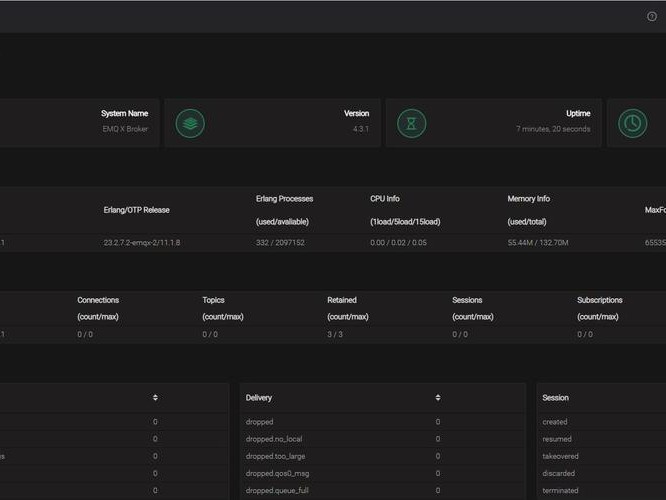666x500 pixels.
Task: Click the 'CPU Info' column header
Action: [384, 199]
